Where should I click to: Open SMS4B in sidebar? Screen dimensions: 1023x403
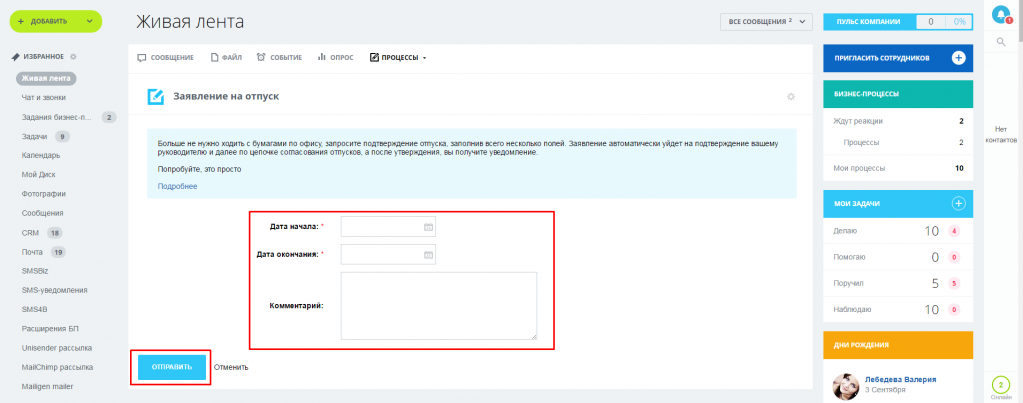click(35, 309)
